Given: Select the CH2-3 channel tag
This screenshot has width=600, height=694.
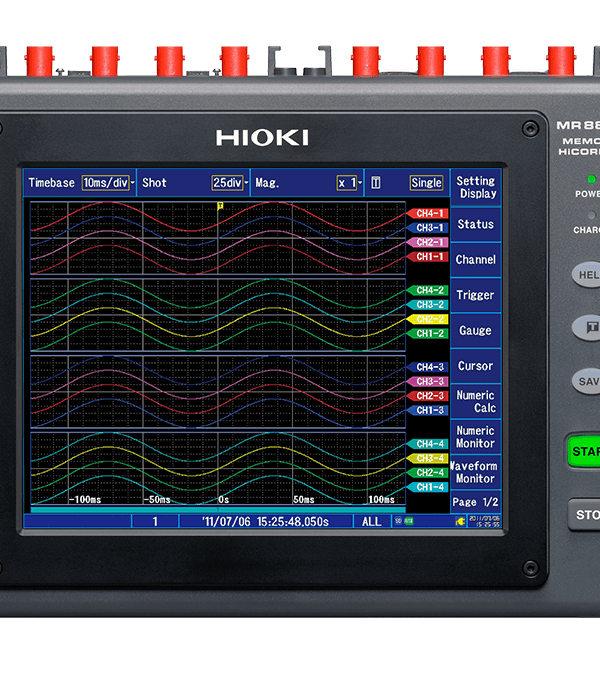Looking at the screenshot, I should click(428, 396).
